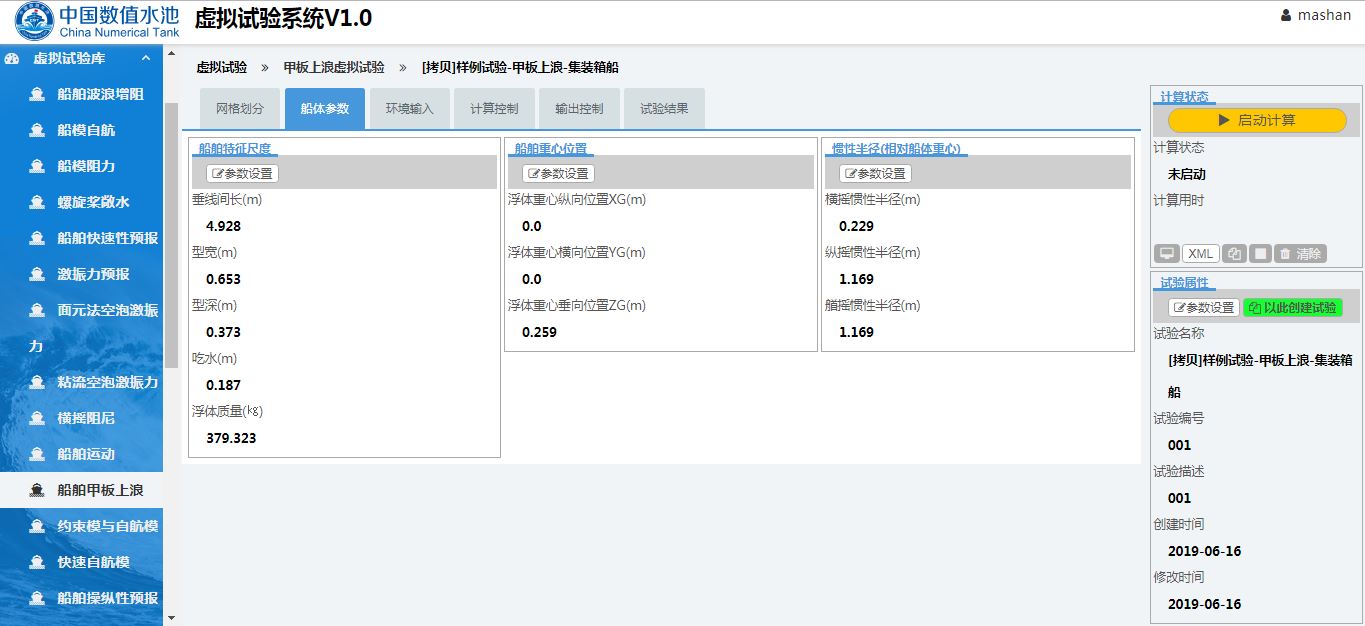1365x626 pixels.
Task: Click 甲板上浪虚拟试验 breadcrumb link
Action: [334, 67]
